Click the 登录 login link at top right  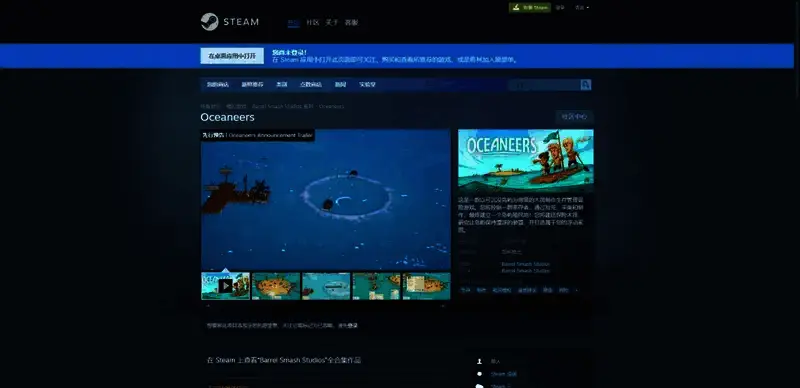[560, 8]
